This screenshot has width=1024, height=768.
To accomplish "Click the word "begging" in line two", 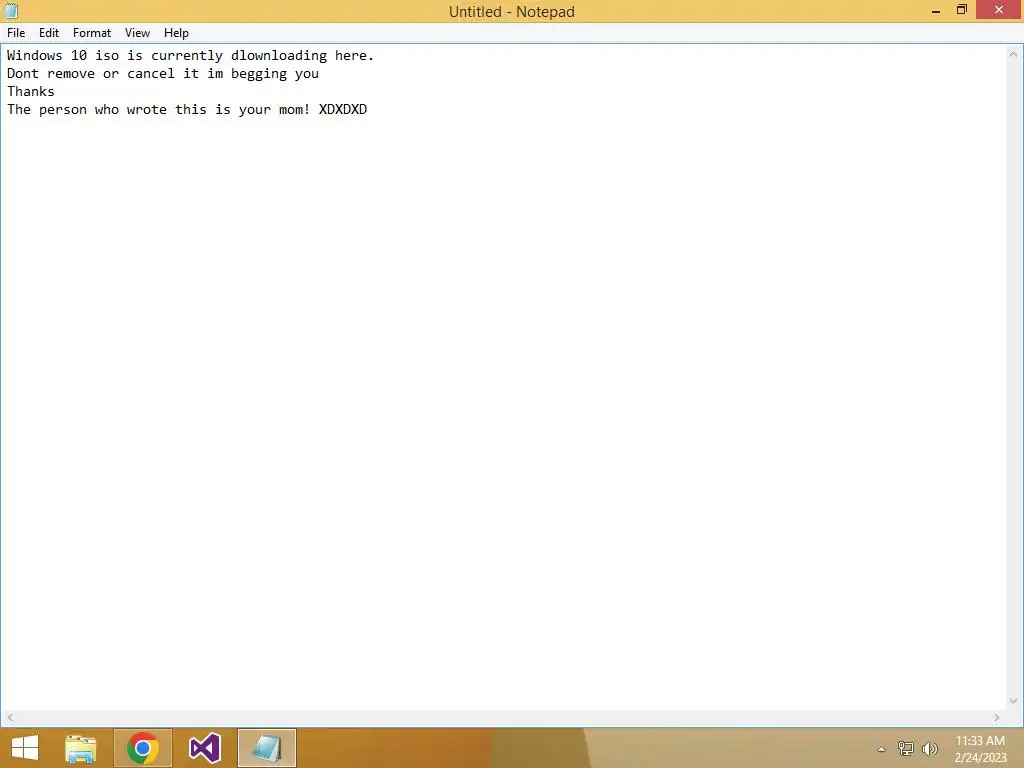I will (x=259, y=74).
